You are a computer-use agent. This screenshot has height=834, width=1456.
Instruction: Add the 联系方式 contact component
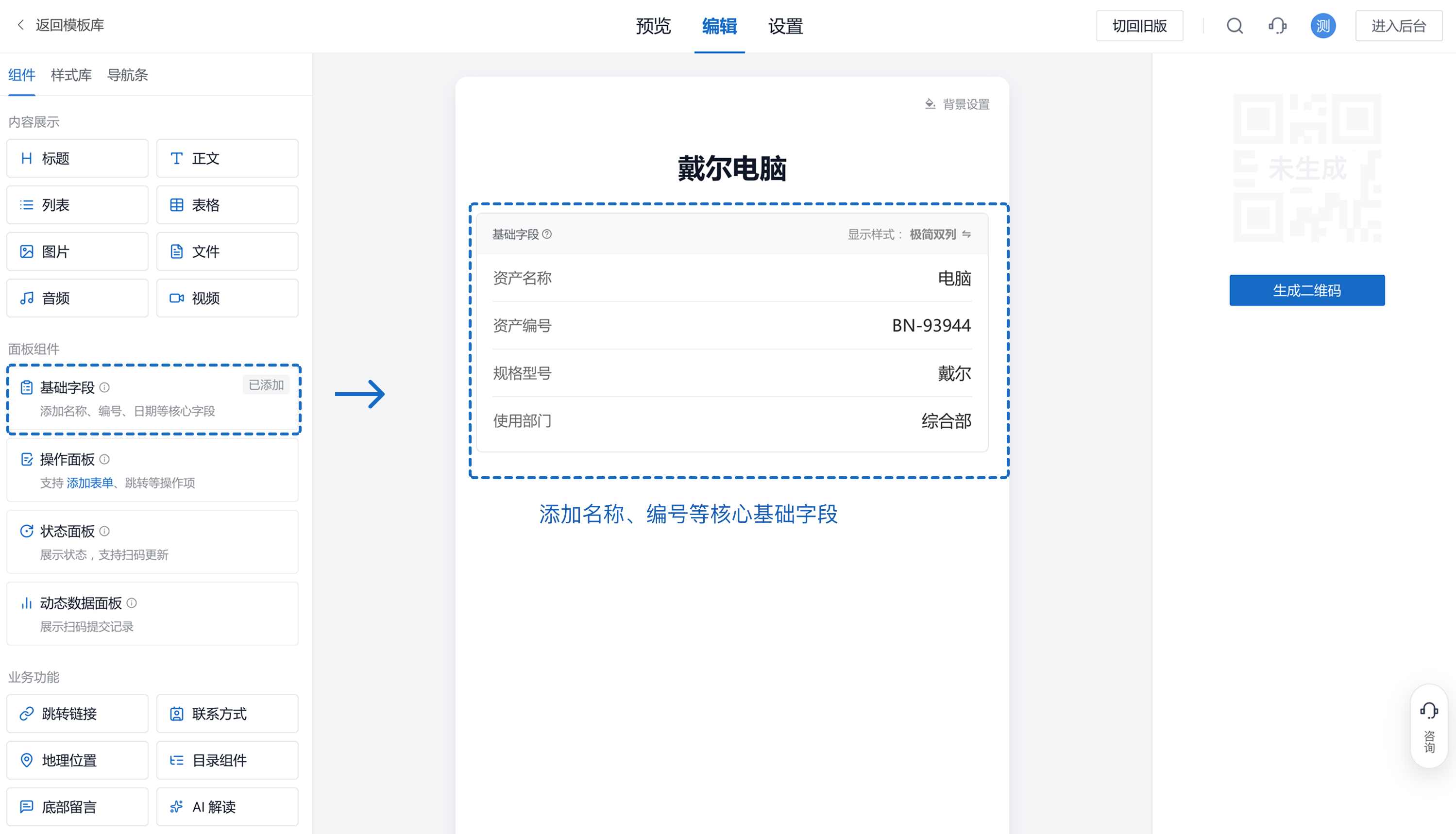[227, 714]
